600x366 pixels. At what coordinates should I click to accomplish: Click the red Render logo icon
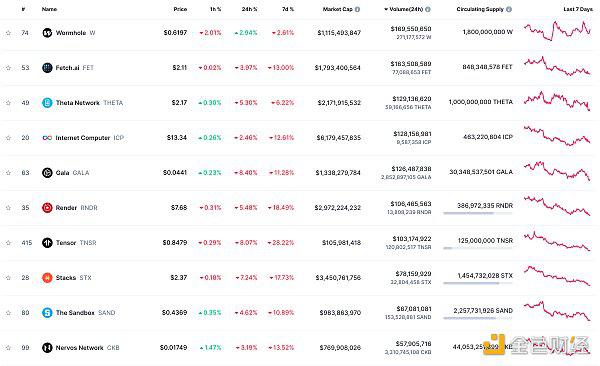coord(47,208)
